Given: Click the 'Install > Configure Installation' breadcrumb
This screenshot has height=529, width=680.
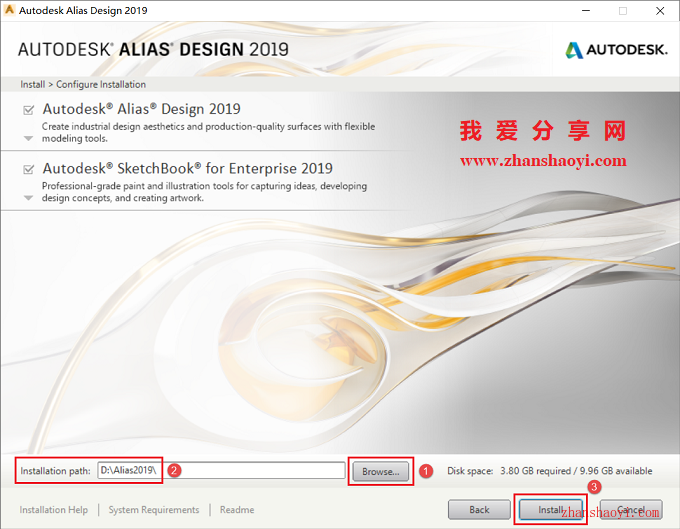Looking at the screenshot, I should pyautogui.click(x=83, y=84).
